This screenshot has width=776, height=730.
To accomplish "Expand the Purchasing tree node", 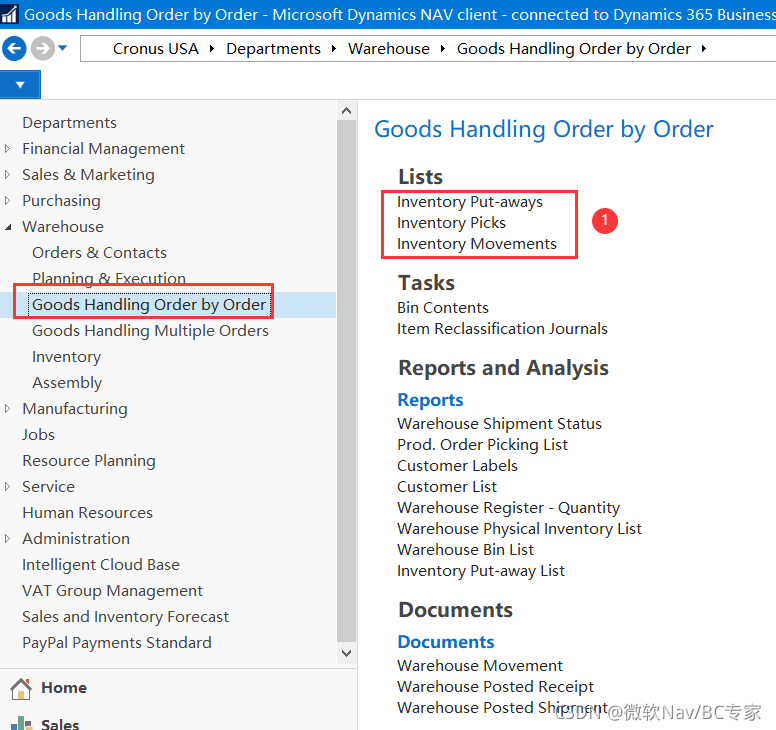I will [x=7, y=200].
